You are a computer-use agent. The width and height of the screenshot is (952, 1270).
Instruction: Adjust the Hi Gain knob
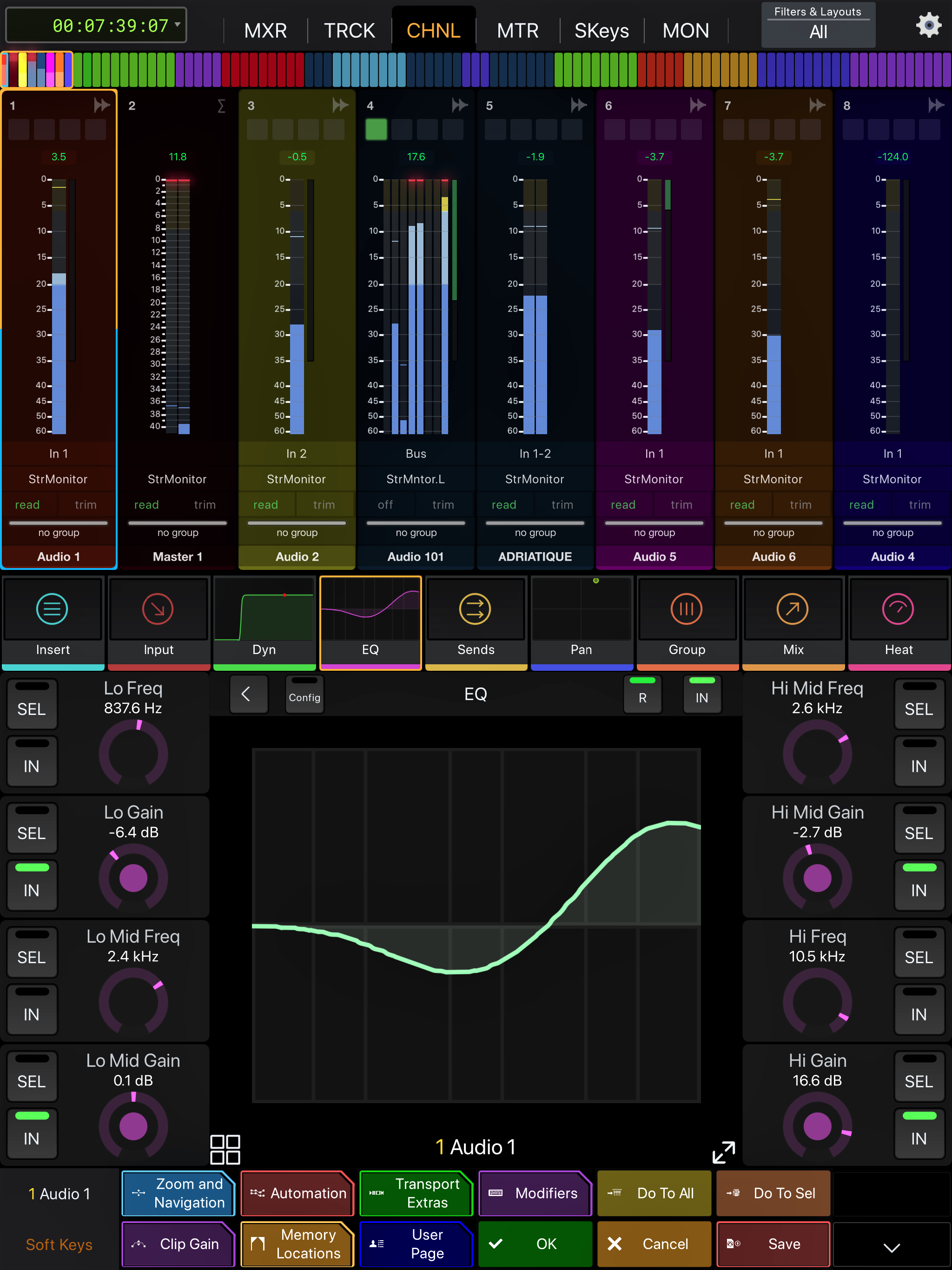point(817,1126)
